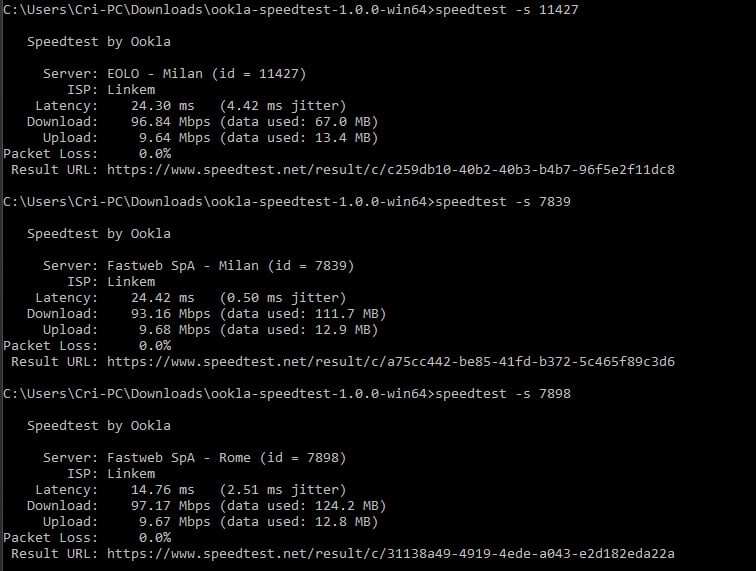Click the 9.64 Mbps upload value
The width and height of the screenshot is (756, 571).
coord(175,137)
